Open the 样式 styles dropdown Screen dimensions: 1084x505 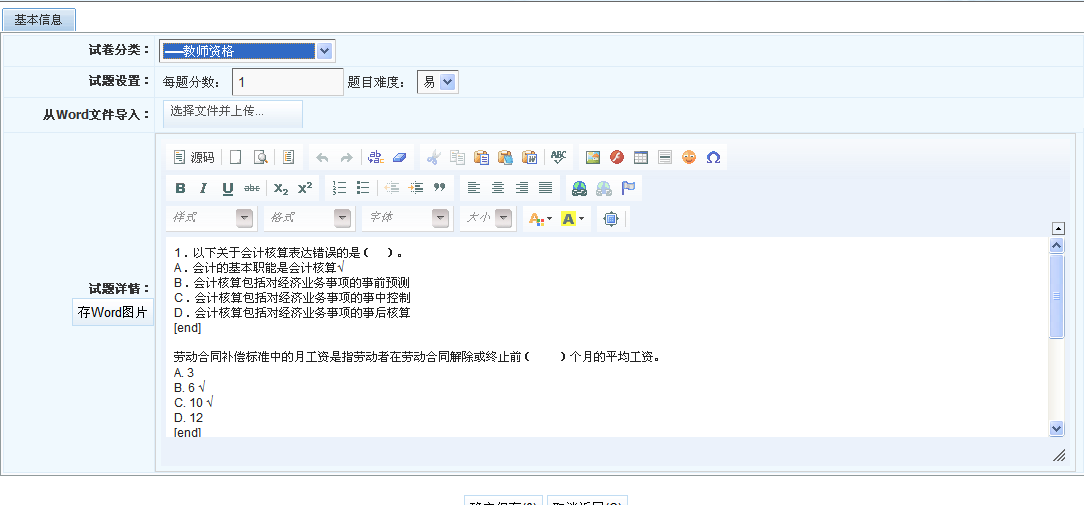(x=212, y=219)
